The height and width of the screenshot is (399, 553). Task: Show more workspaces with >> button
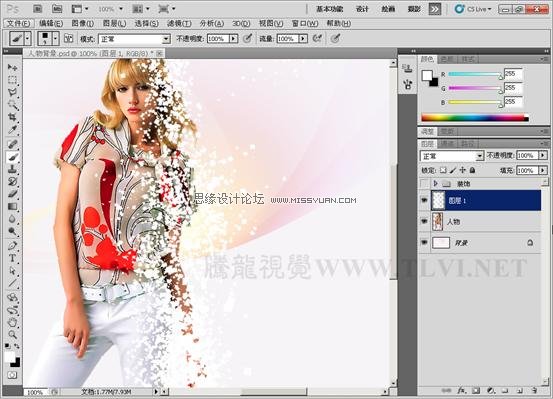coord(435,9)
